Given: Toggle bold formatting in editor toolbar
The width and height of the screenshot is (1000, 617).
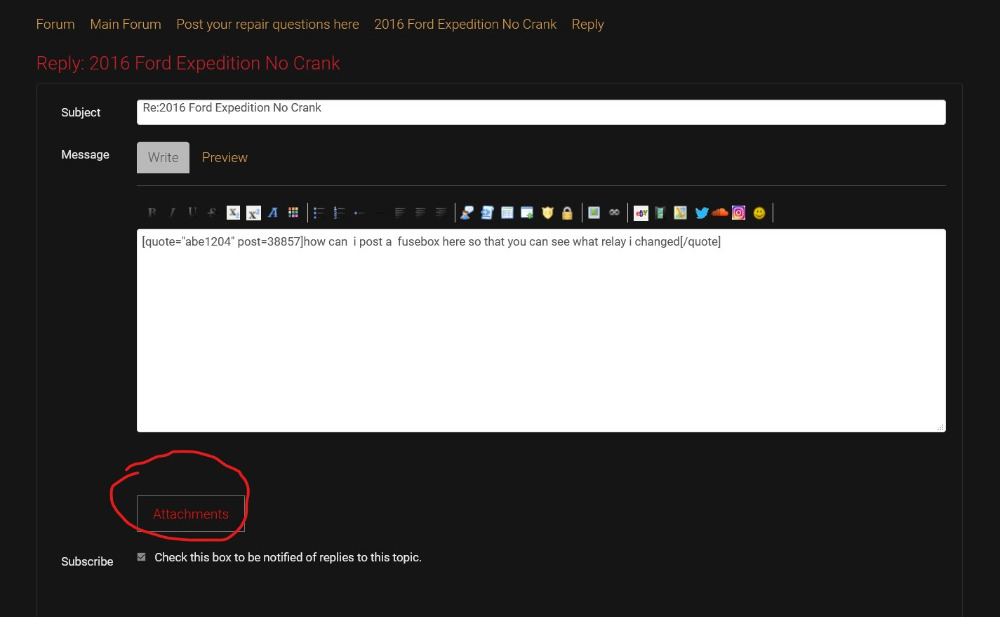Looking at the screenshot, I should 152,212.
